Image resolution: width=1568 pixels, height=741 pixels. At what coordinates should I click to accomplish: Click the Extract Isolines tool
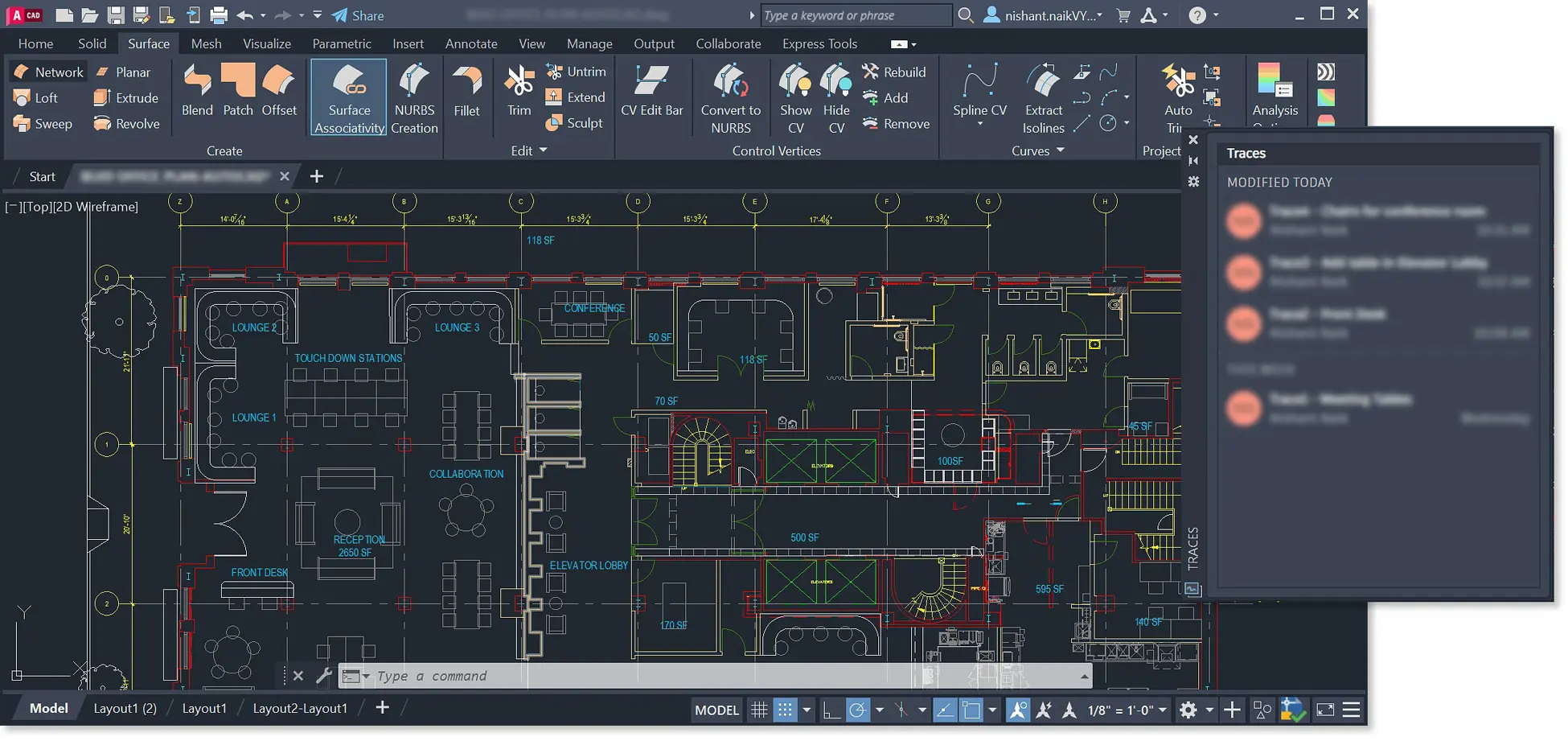[1042, 98]
